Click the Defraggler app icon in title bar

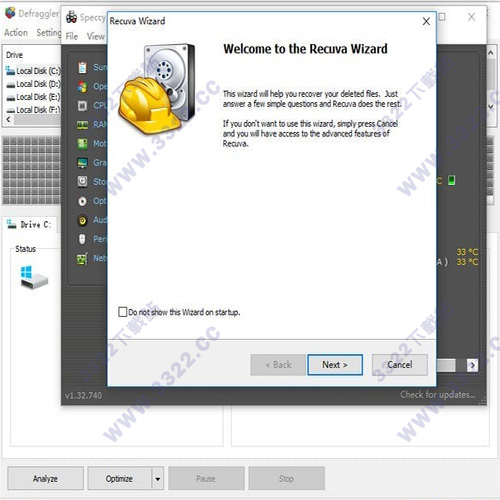pos(10,13)
